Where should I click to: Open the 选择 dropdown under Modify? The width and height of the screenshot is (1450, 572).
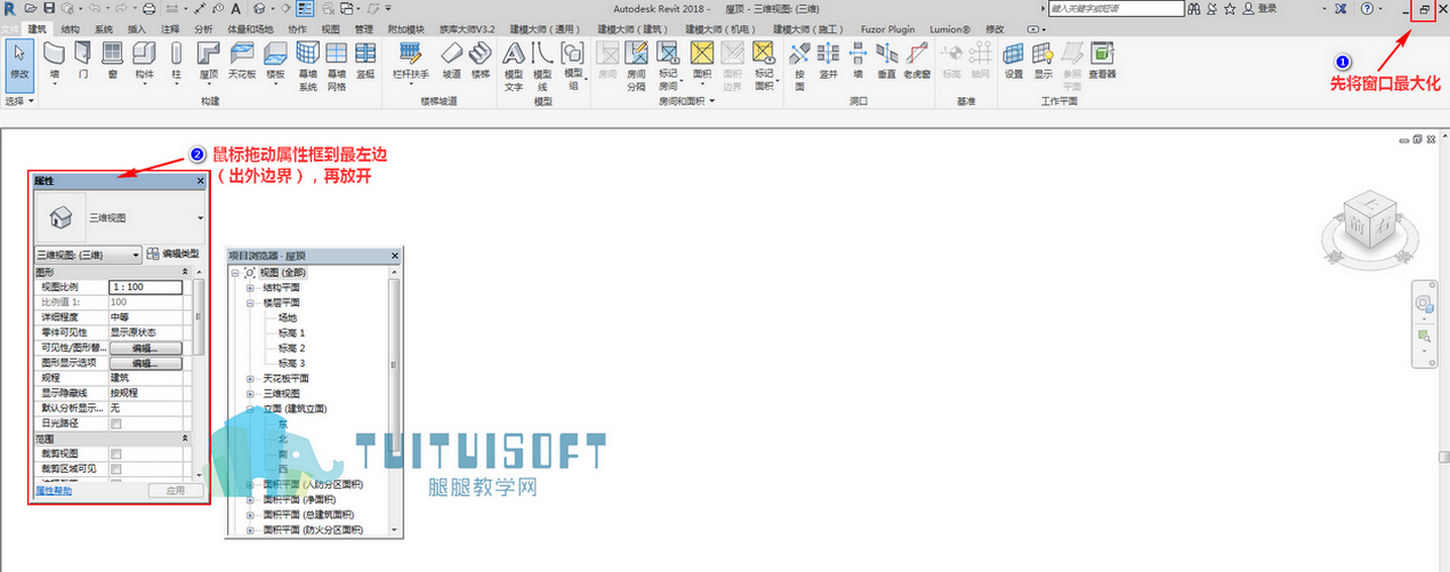(x=19, y=101)
